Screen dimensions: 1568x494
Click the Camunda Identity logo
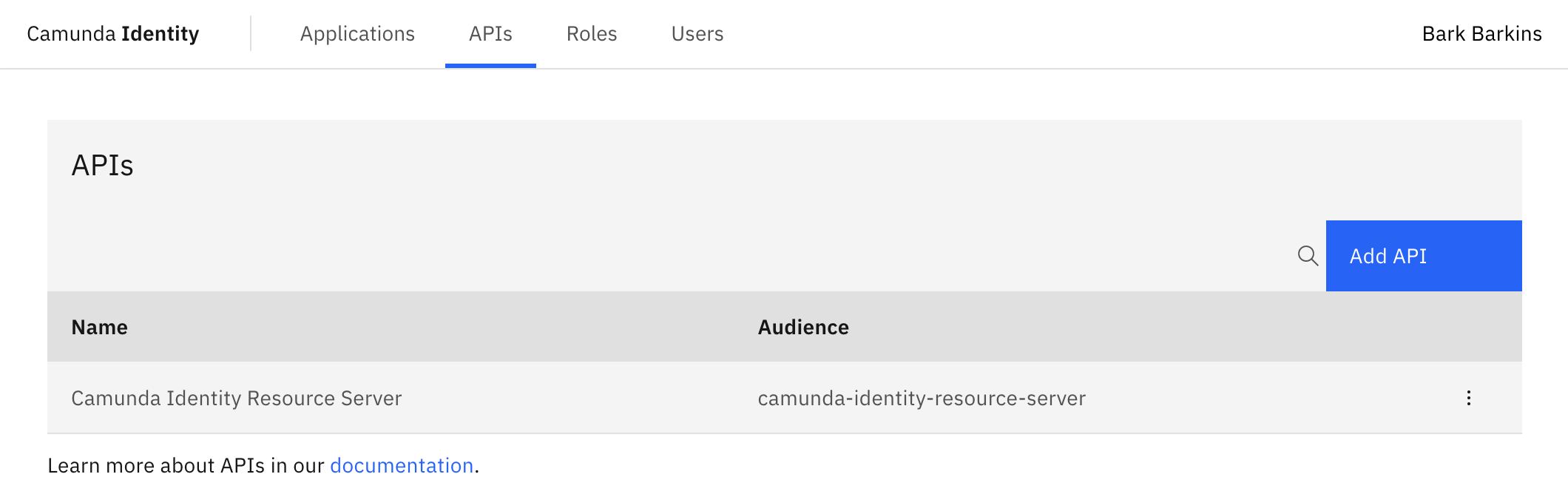click(x=113, y=34)
